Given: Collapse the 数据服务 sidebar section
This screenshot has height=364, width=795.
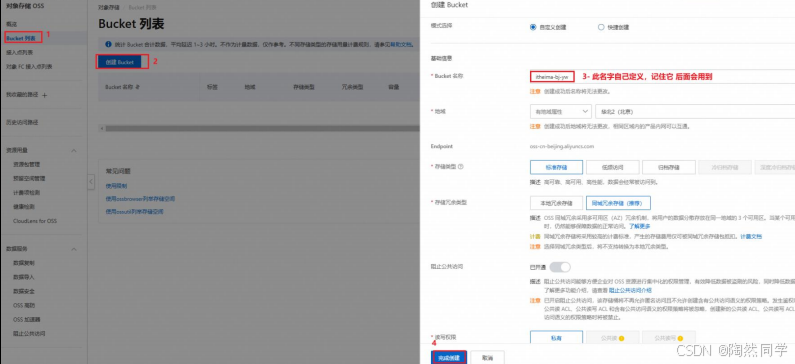Looking at the screenshot, I should coord(74,249).
